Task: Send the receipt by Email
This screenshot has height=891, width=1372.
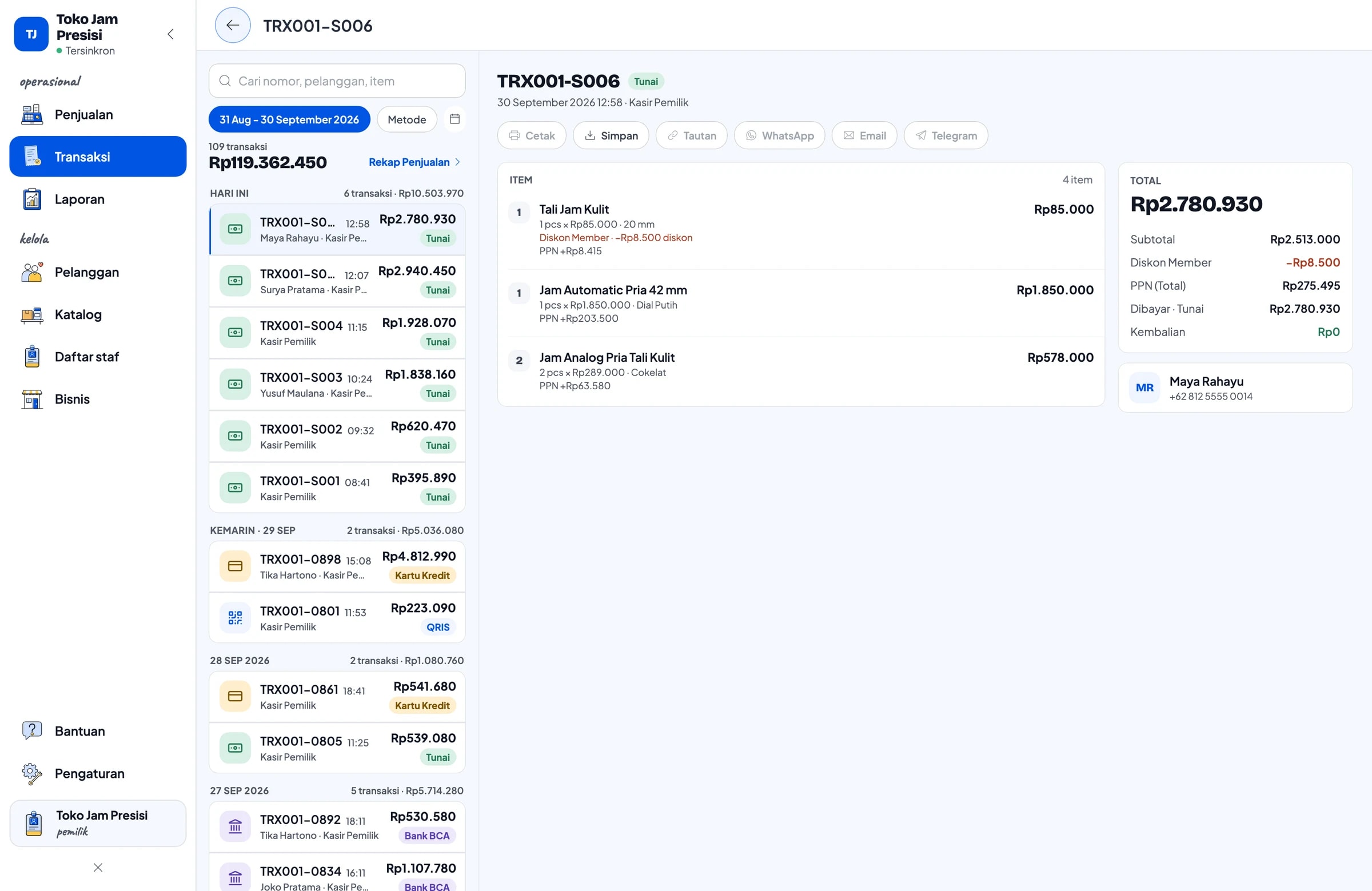Action: point(864,135)
